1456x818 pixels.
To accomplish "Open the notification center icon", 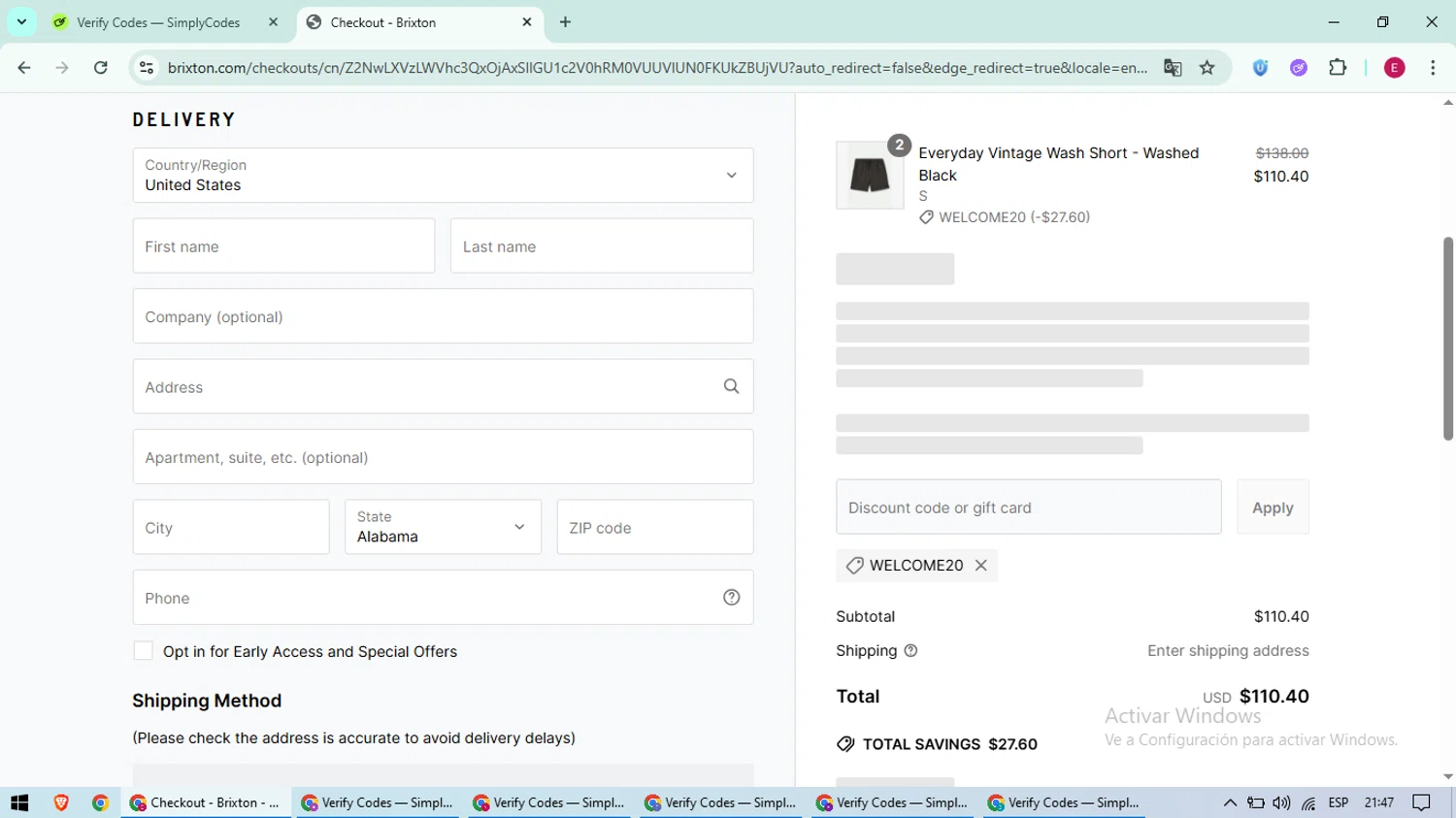I will tap(1422, 802).
